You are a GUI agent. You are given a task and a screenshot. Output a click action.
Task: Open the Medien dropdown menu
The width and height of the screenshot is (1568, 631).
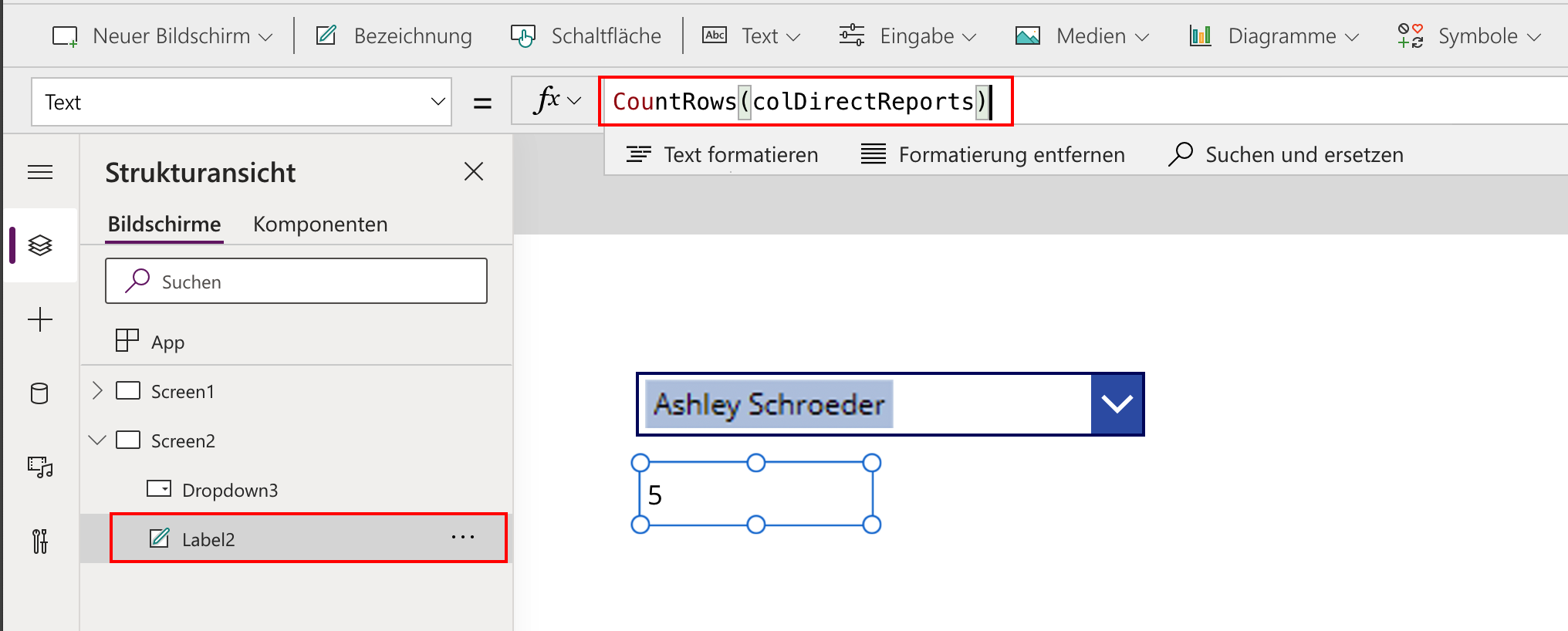point(1083,36)
